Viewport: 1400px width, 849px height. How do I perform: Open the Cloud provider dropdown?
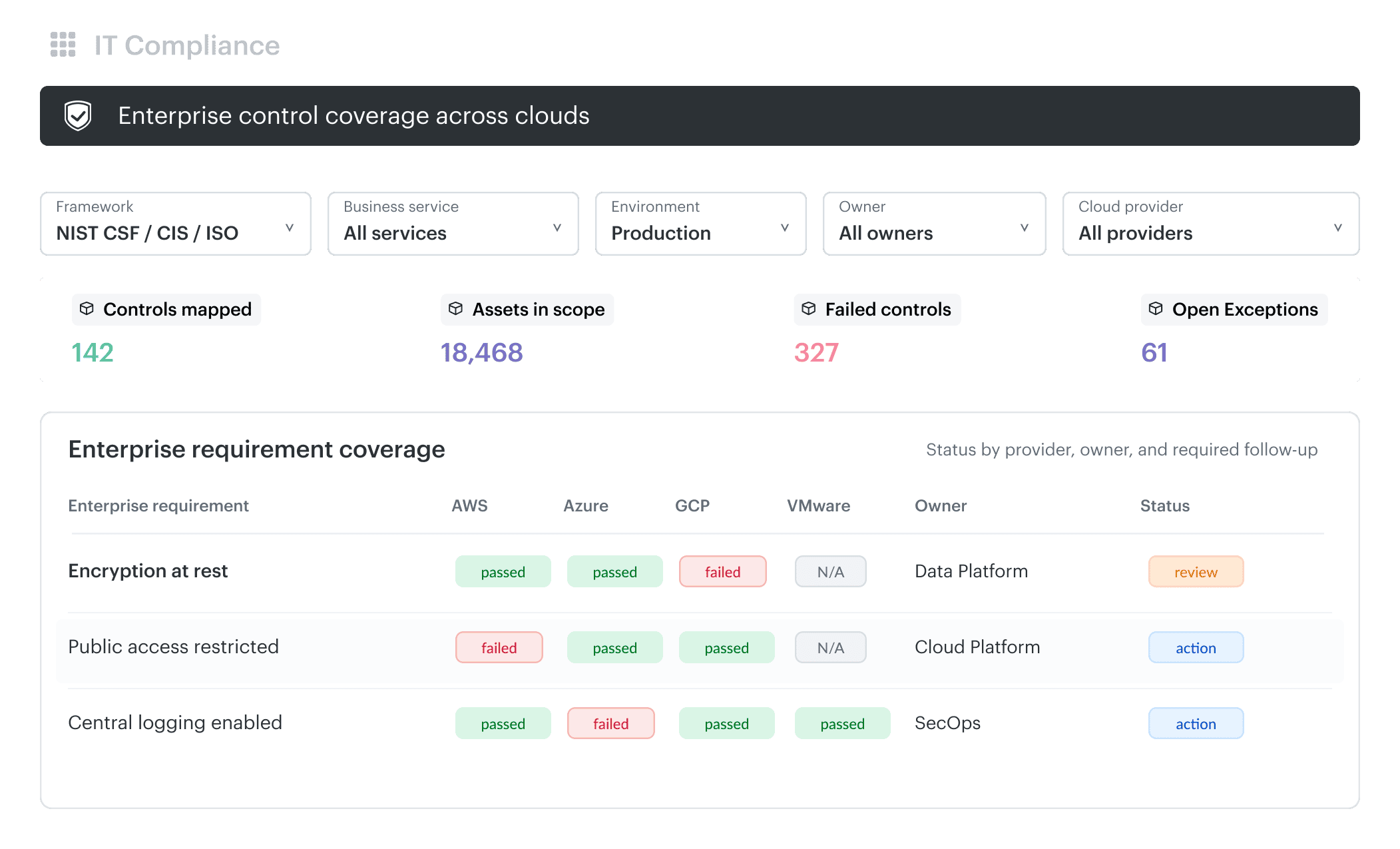point(1211,224)
